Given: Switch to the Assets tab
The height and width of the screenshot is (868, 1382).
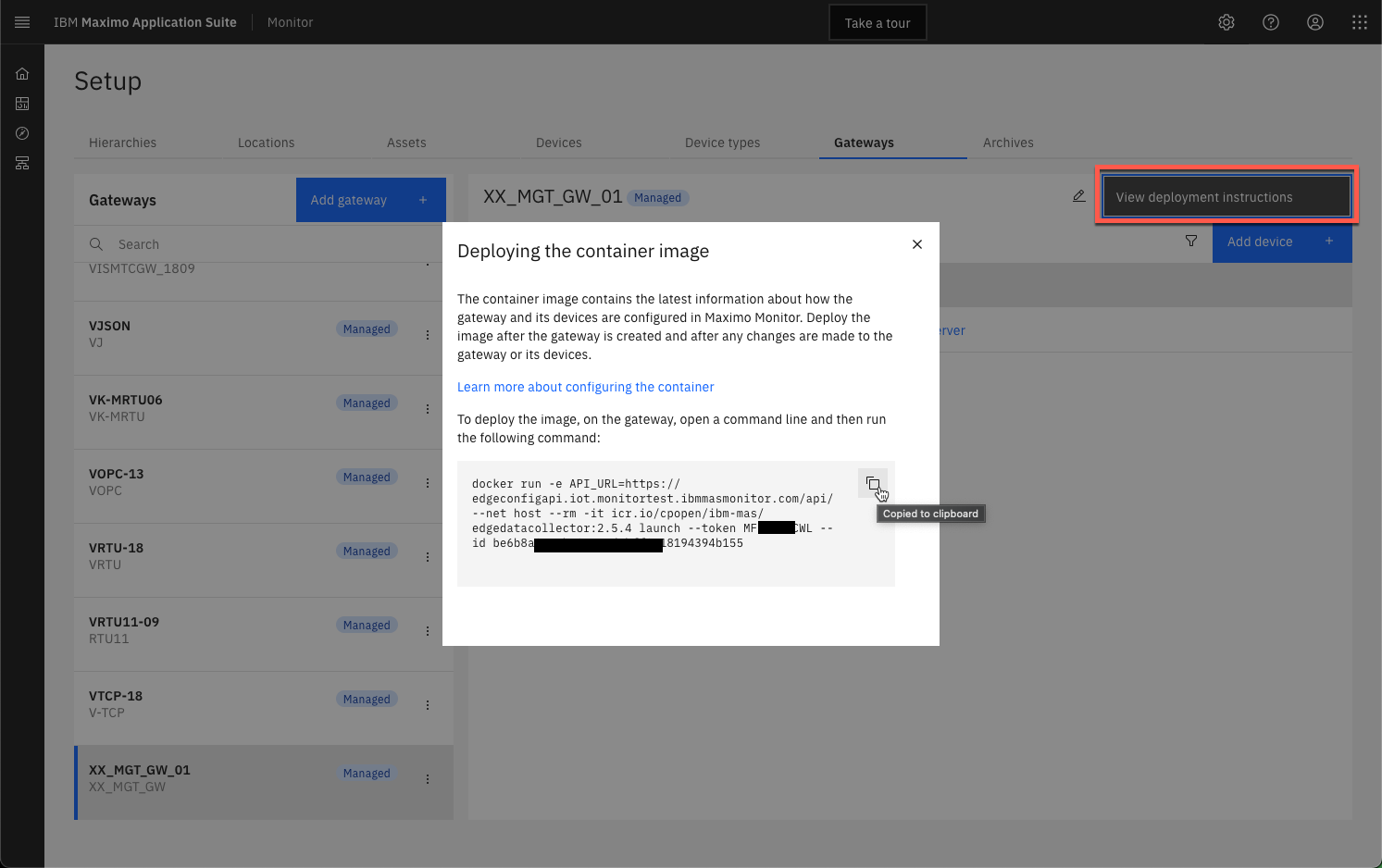Looking at the screenshot, I should [406, 143].
